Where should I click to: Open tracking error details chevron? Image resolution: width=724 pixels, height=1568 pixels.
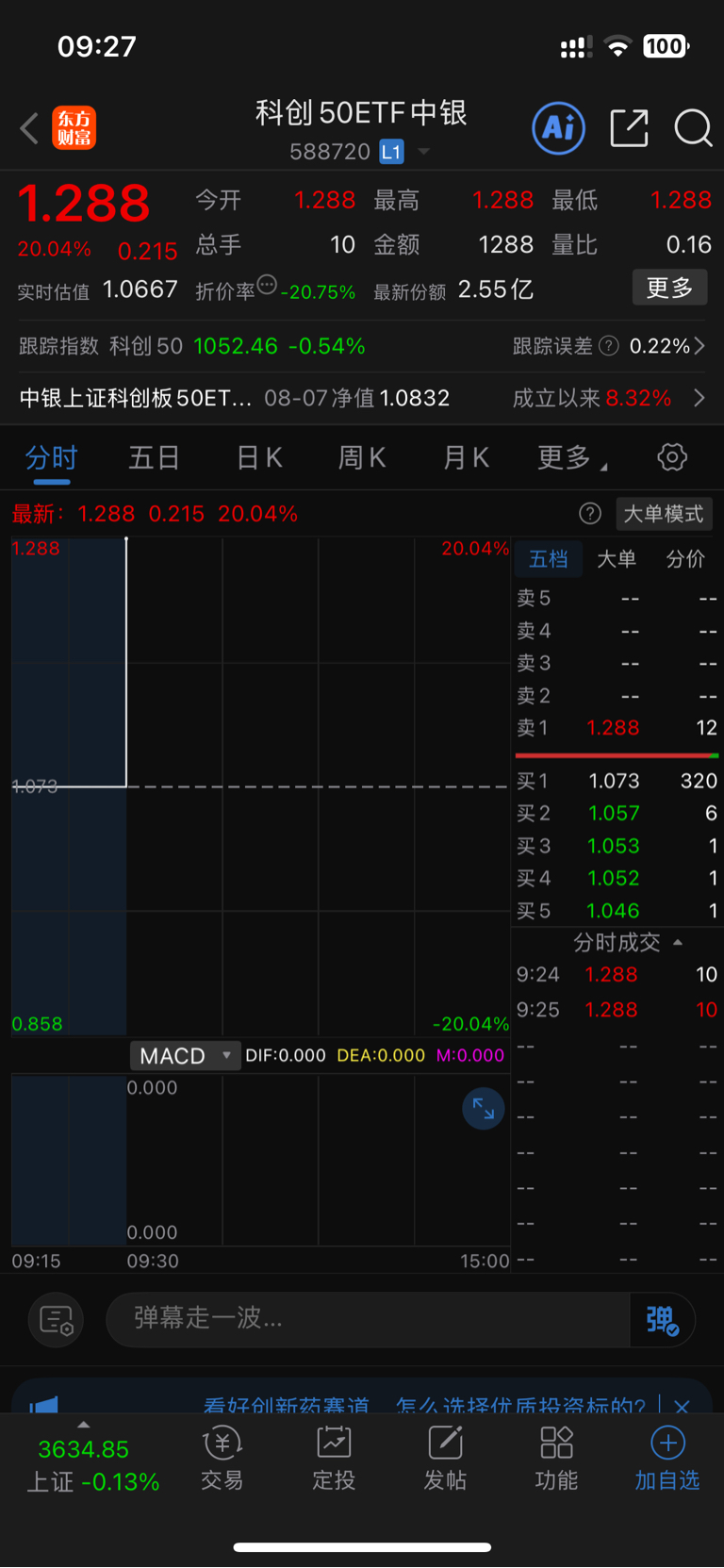click(x=699, y=346)
